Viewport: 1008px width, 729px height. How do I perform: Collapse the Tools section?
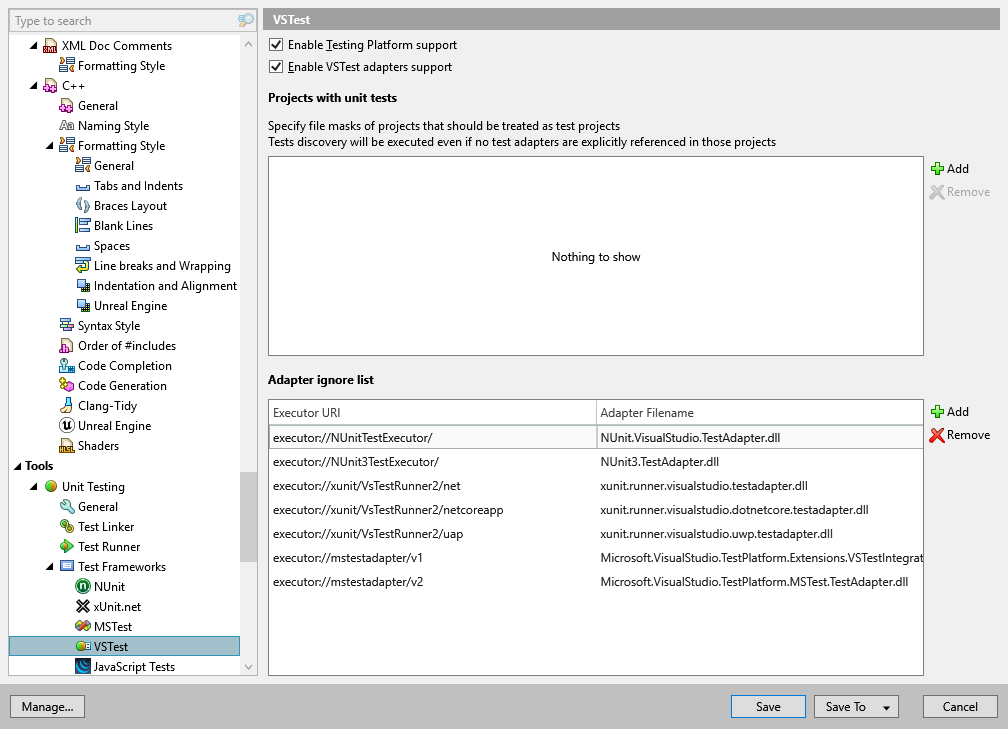[x=17, y=466]
